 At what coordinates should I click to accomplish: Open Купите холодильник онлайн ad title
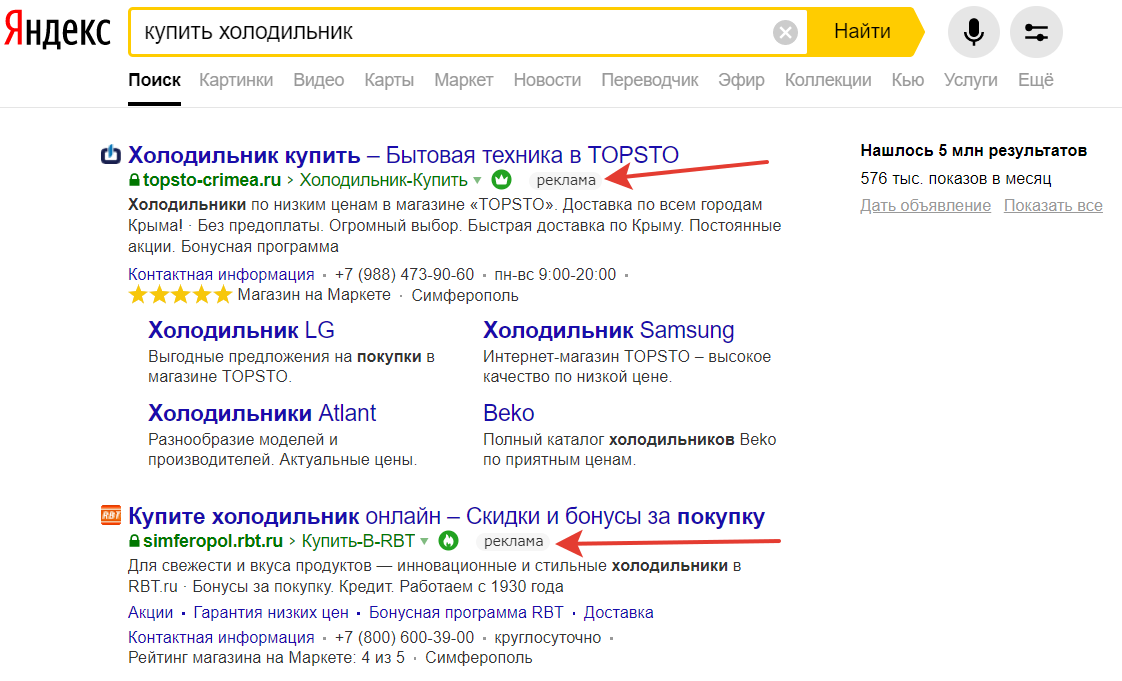(447, 516)
